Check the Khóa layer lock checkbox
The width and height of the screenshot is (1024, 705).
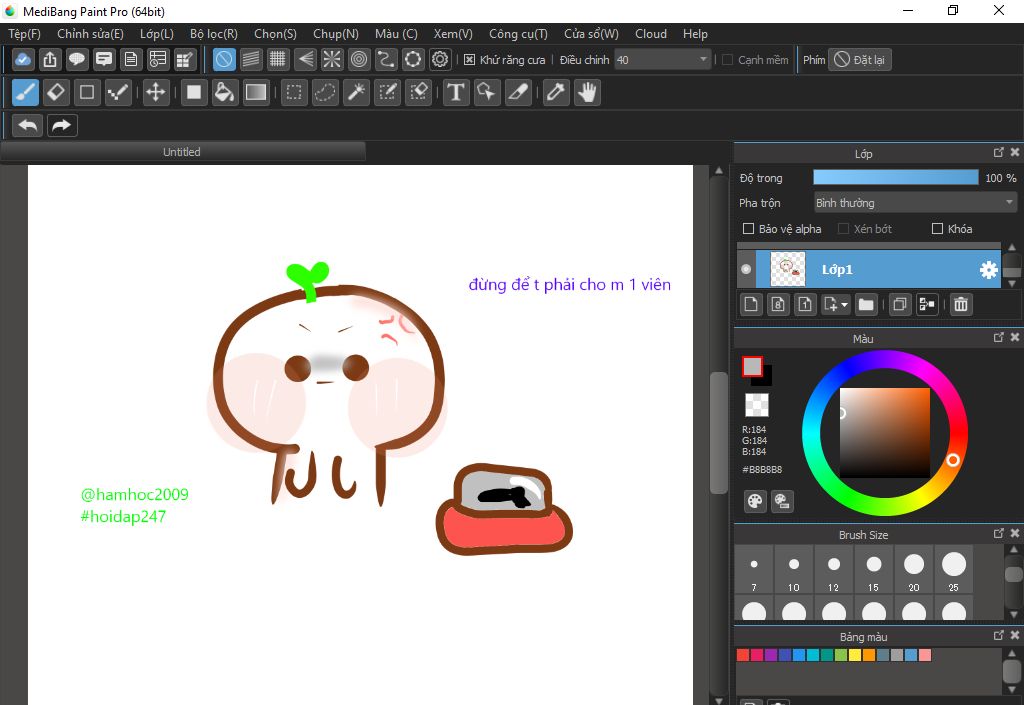[x=937, y=228]
